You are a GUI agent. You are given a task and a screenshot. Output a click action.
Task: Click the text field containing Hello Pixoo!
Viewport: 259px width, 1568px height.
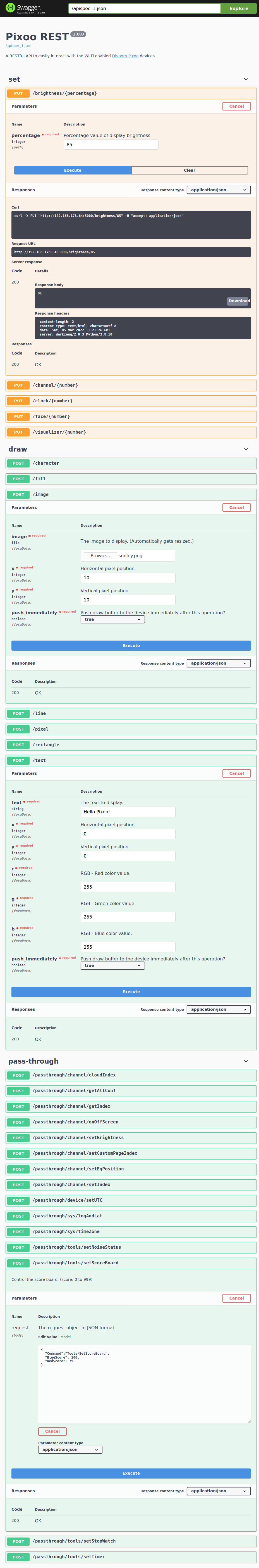[x=128, y=812]
